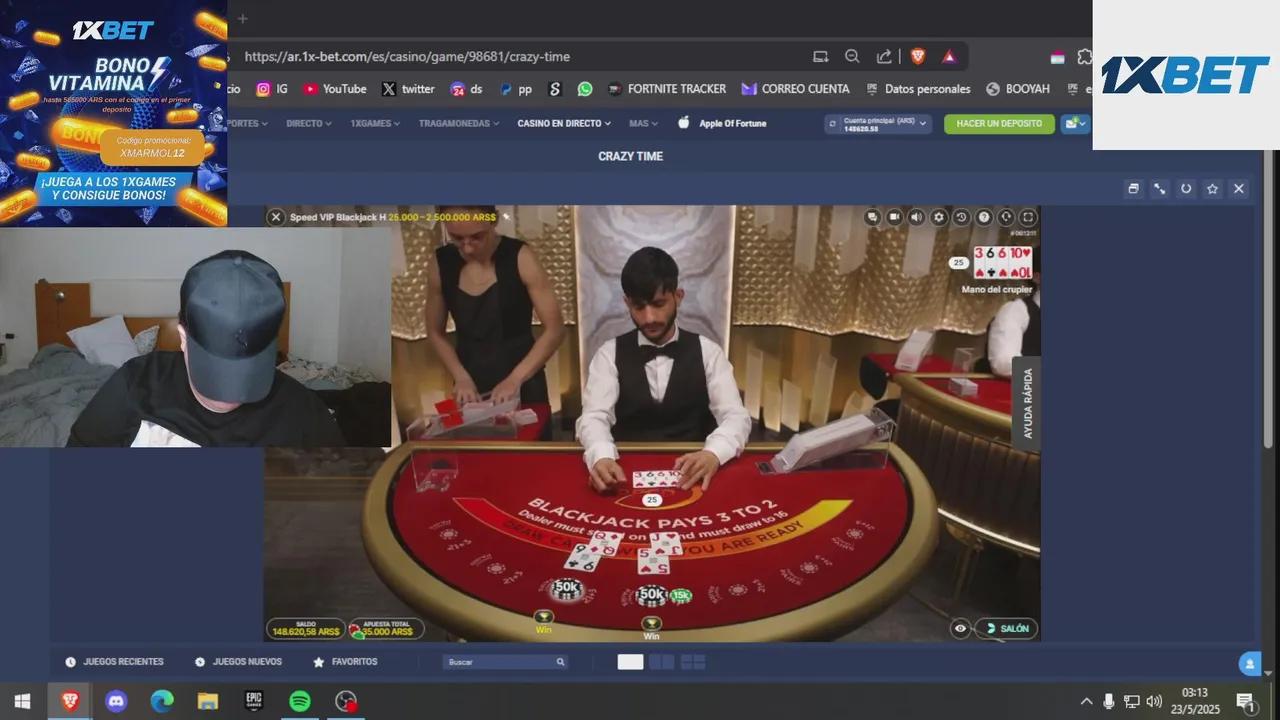Reload the game with refresh icon
This screenshot has height=720, width=1280.
coord(1186,188)
